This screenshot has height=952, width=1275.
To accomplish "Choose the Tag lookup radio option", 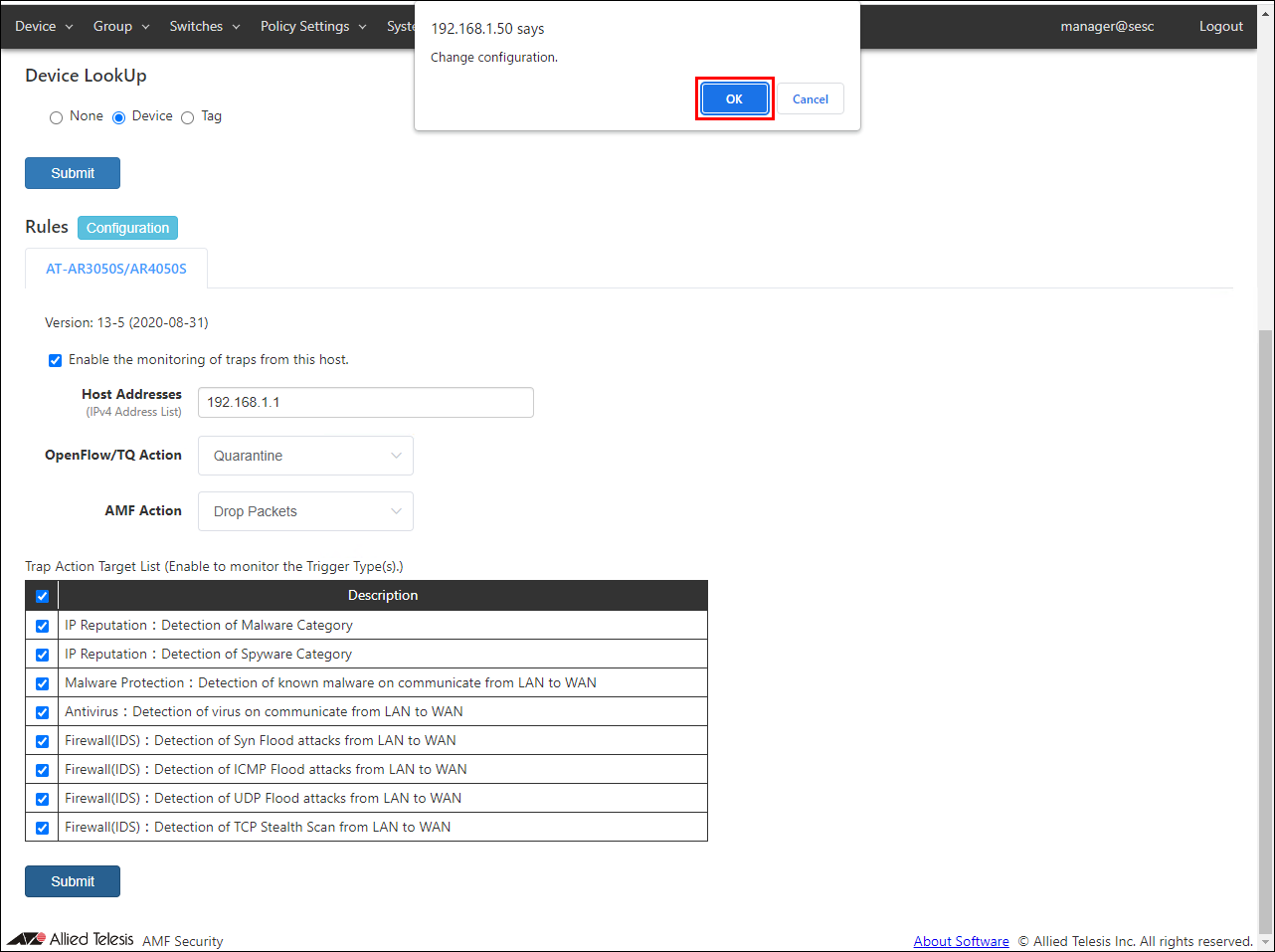I will click(x=187, y=117).
